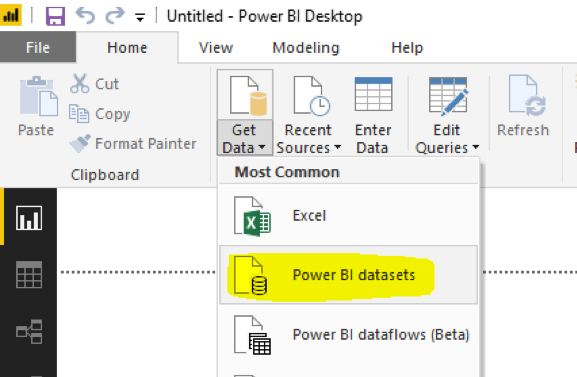The image size is (577, 377).
Task: Redo the last undone action
Action: pos(115,16)
